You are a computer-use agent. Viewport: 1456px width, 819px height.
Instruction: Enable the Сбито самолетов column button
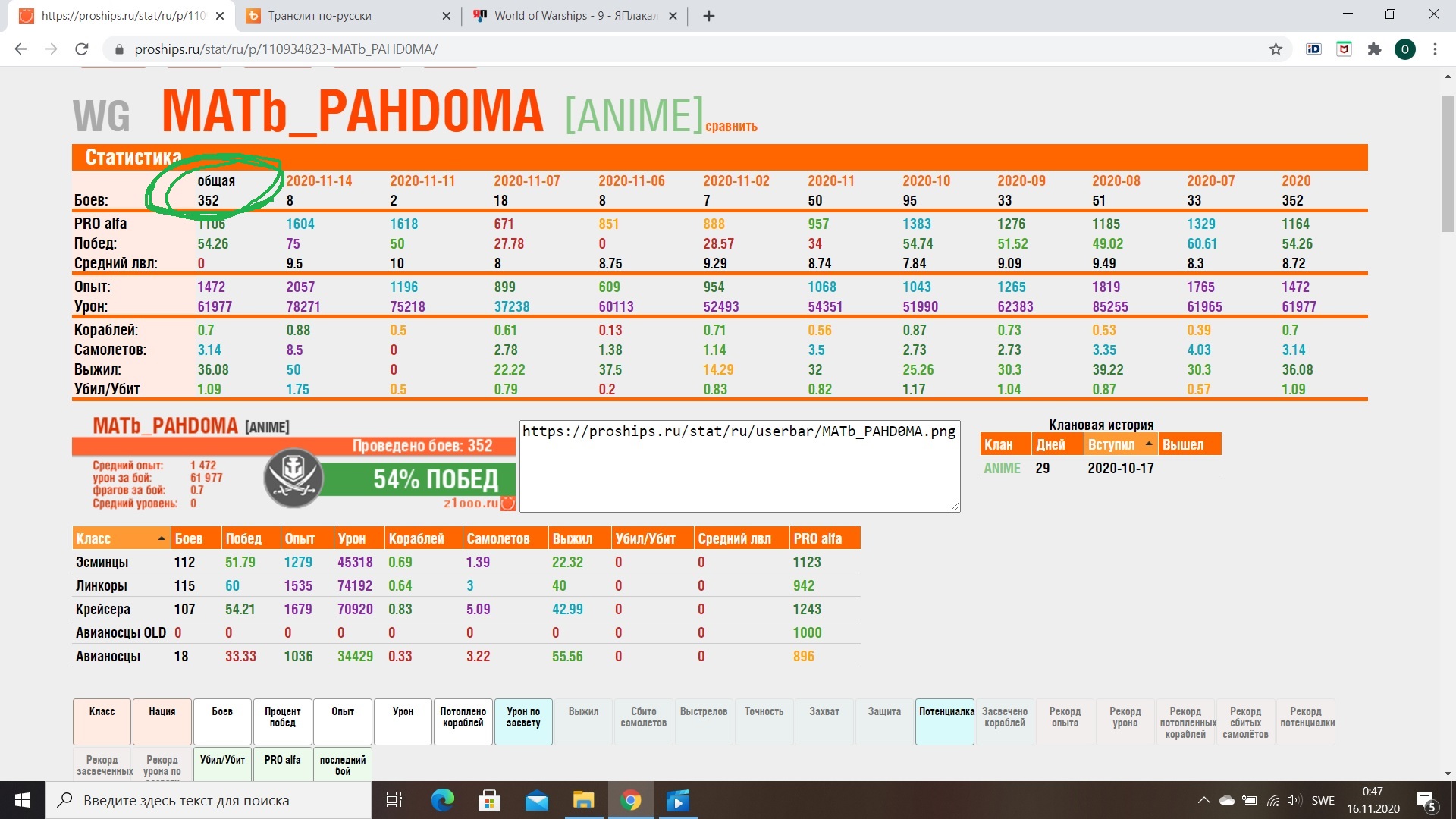[x=644, y=722]
